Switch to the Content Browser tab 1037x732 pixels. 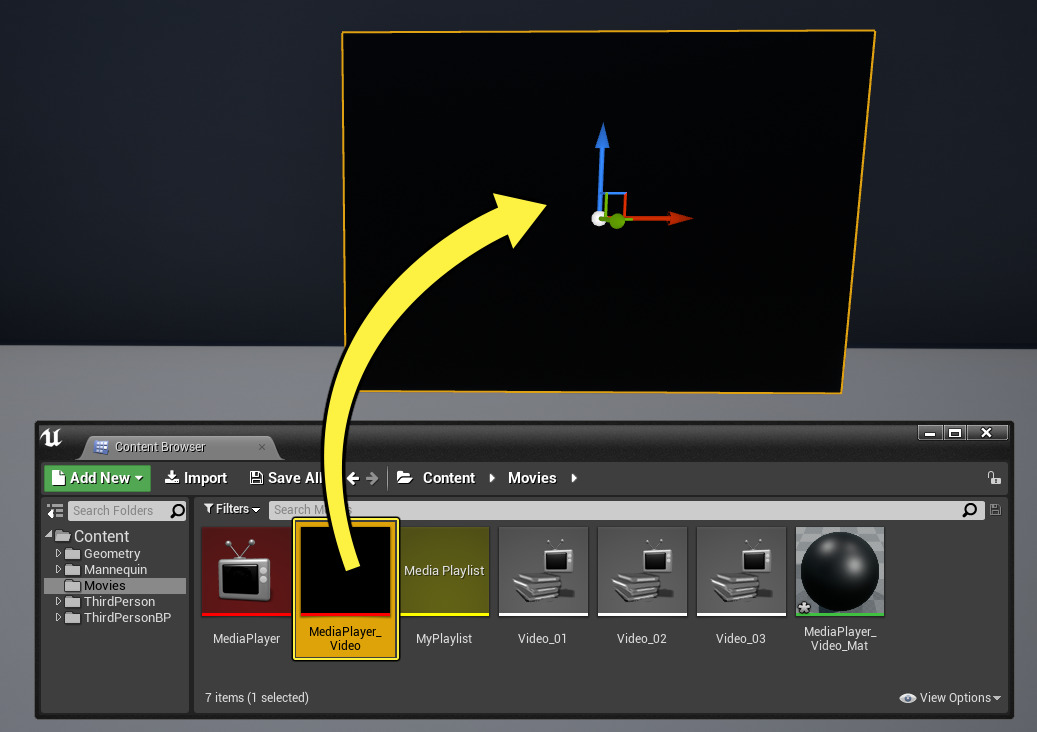pos(160,447)
